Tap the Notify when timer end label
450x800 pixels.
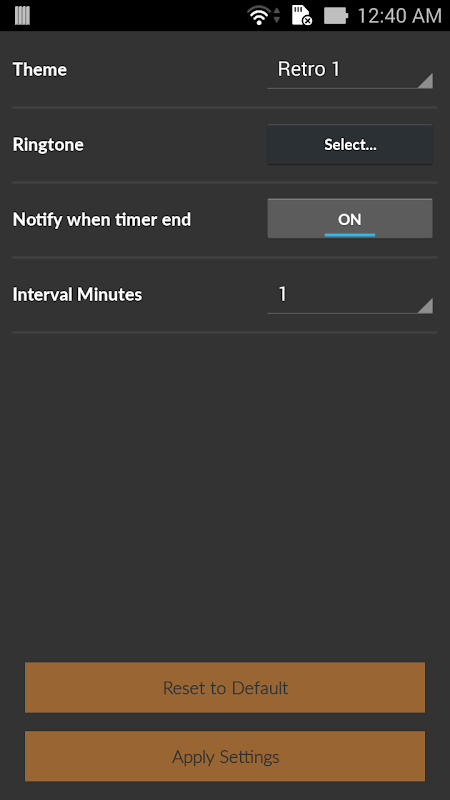point(102,219)
